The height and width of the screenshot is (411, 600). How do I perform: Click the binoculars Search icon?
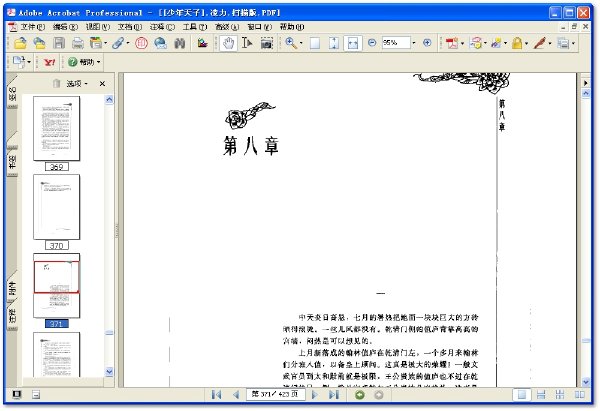tap(179, 43)
